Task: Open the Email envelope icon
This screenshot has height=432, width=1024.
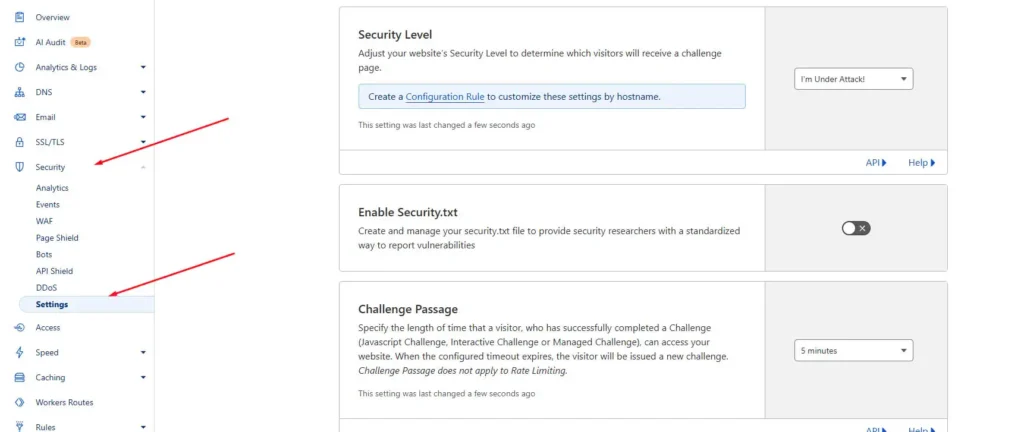Action: coord(20,117)
